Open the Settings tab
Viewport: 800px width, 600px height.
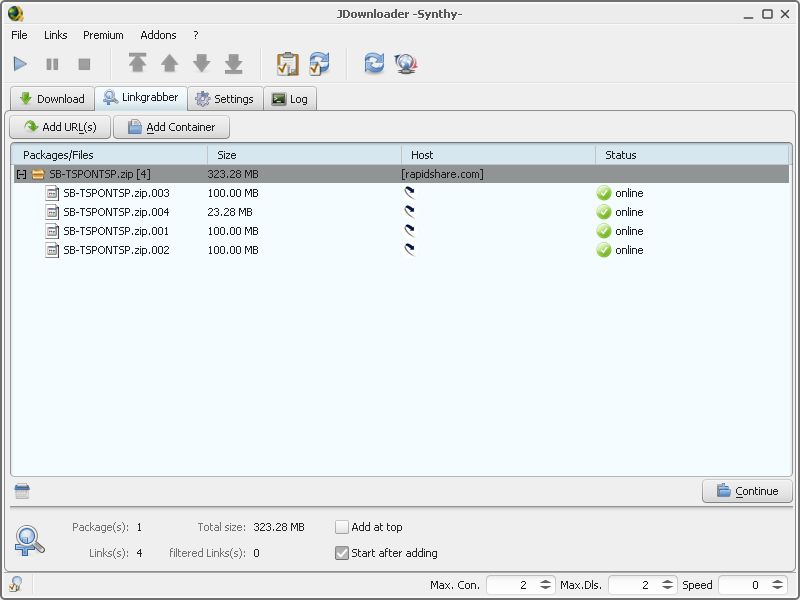[225, 98]
